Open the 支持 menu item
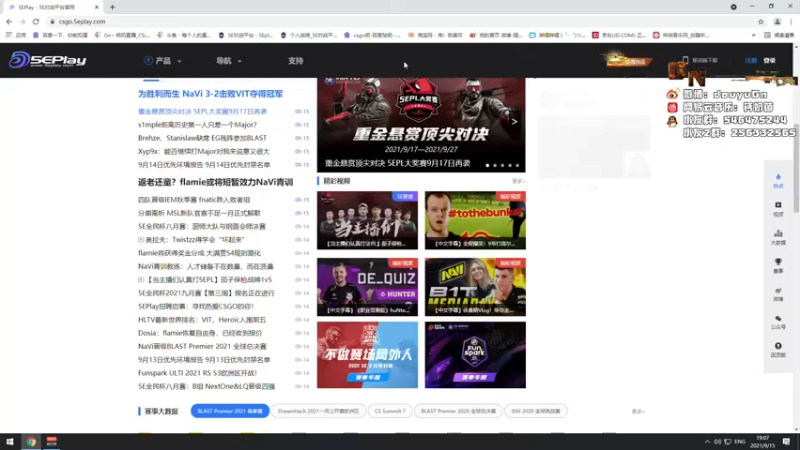Screen dimensions: 800x450 pos(295,61)
